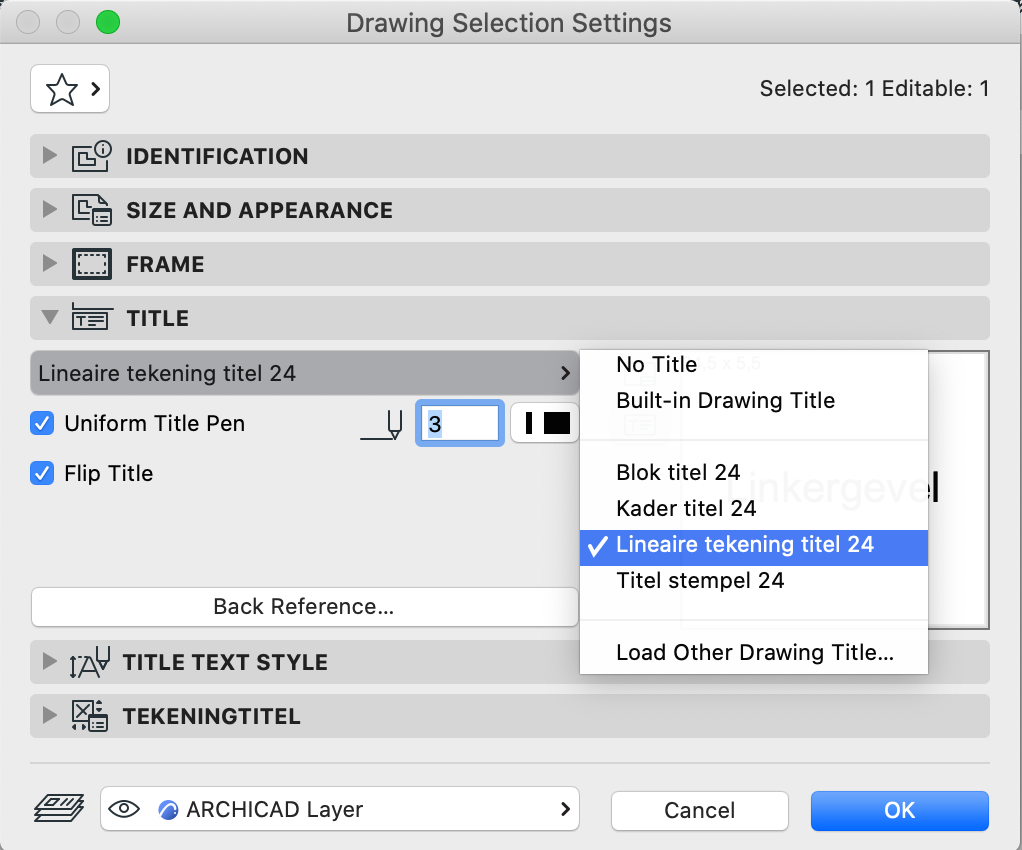Viewport: 1022px width, 850px height.
Task: Expand the SIZE AND APPEARANCE section
Action: pyautogui.click(x=50, y=209)
